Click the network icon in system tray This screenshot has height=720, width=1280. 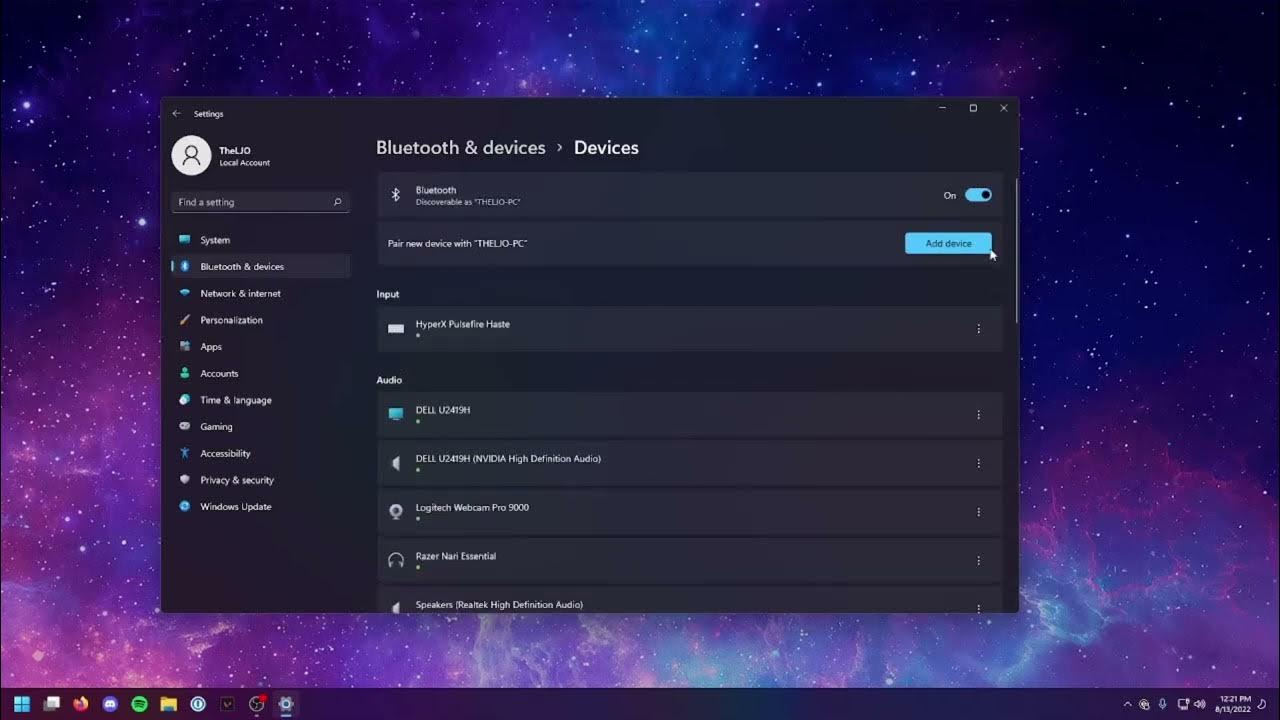coord(1183,704)
